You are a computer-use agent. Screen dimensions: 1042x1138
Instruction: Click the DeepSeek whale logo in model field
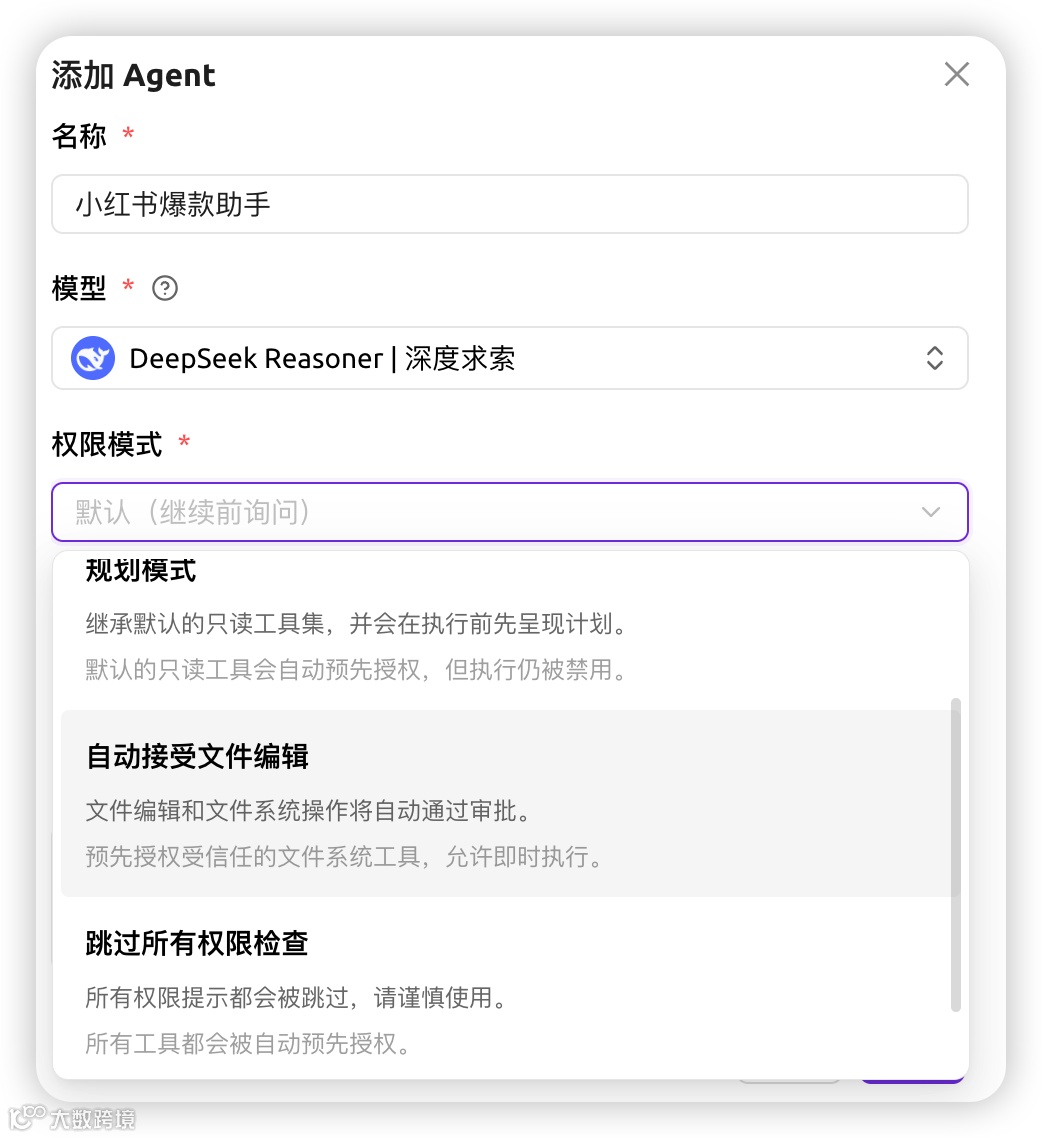coord(92,358)
